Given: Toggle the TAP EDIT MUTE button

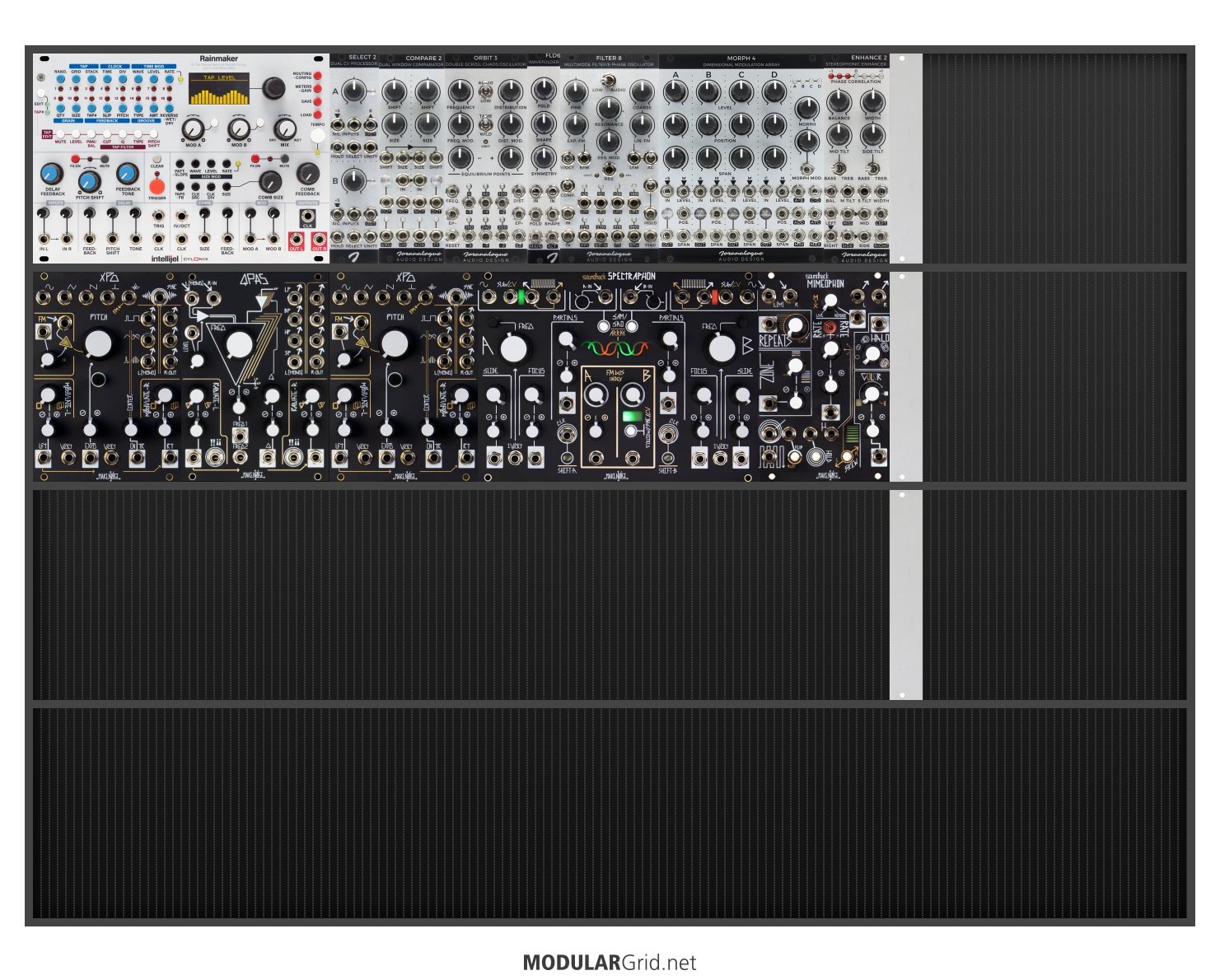Looking at the screenshot, I should click(x=60, y=134).
